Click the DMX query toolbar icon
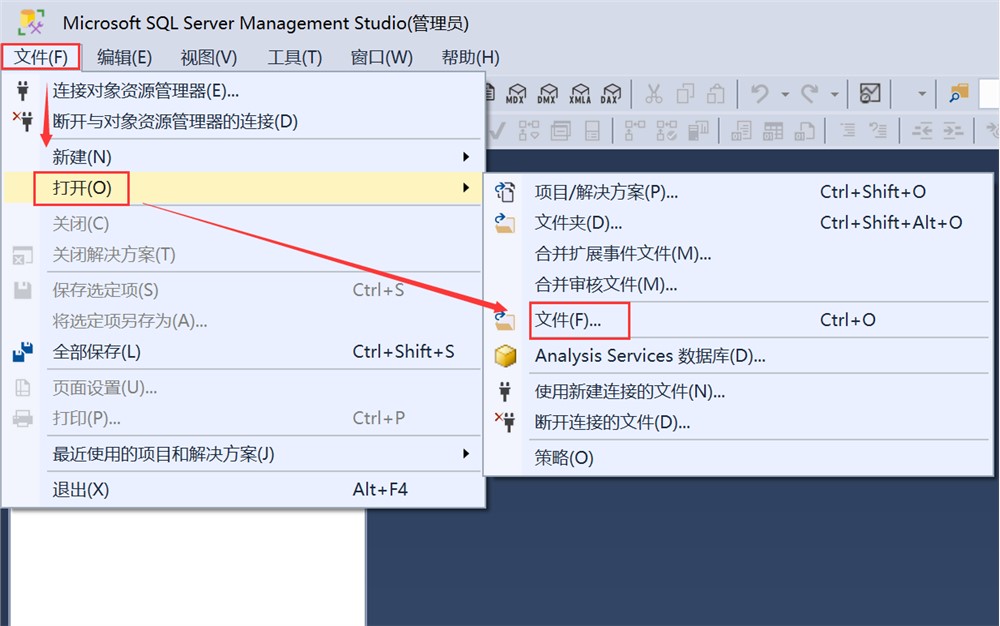Image resolution: width=1000 pixels, height=626 pixels. pos(547,94)
